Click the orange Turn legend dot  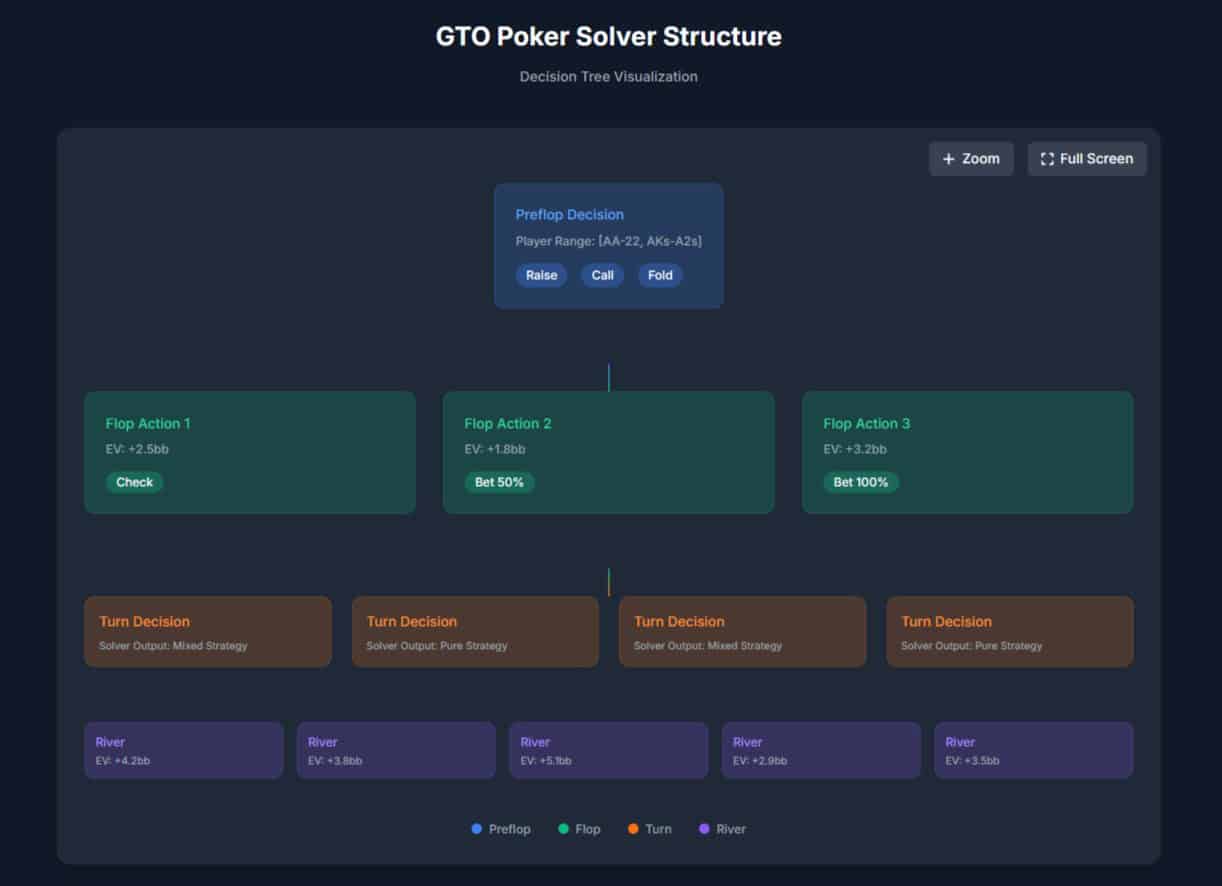pyautogui.click(x=633, y=829)
